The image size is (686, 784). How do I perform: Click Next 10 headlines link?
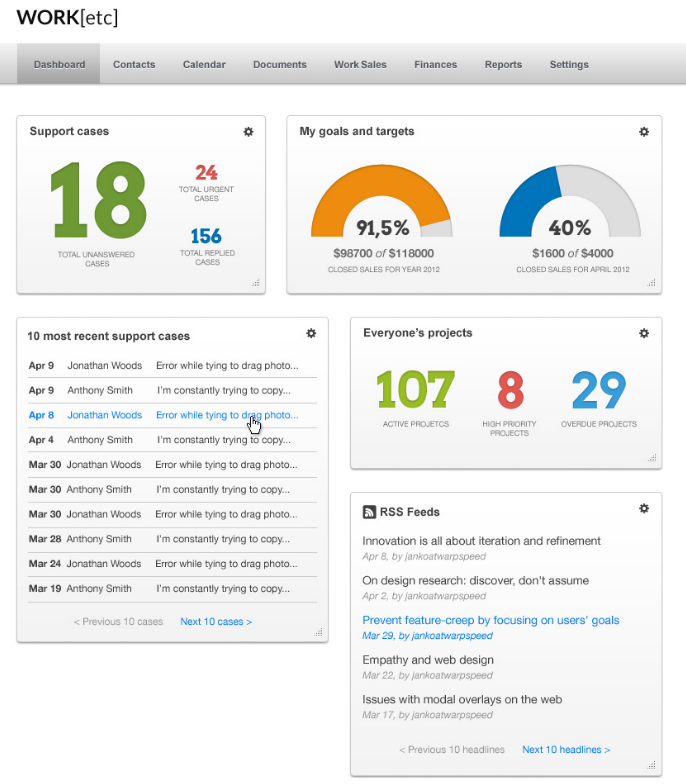click(566, 750)
